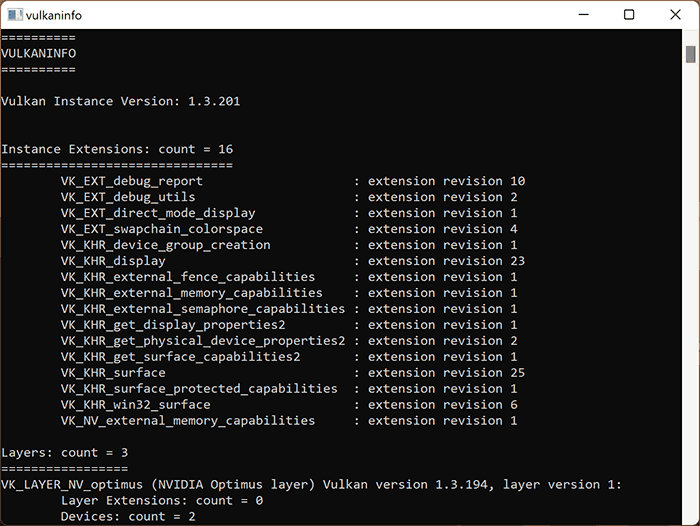This screenshot has width=700, height=526.
Task: Click 'Devices: count = 2' line
Action: click(x=128, y=517)
